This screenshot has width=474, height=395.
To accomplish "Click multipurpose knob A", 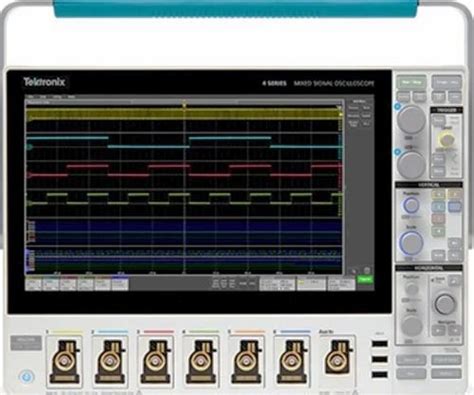I will click(x=412, y=119).
